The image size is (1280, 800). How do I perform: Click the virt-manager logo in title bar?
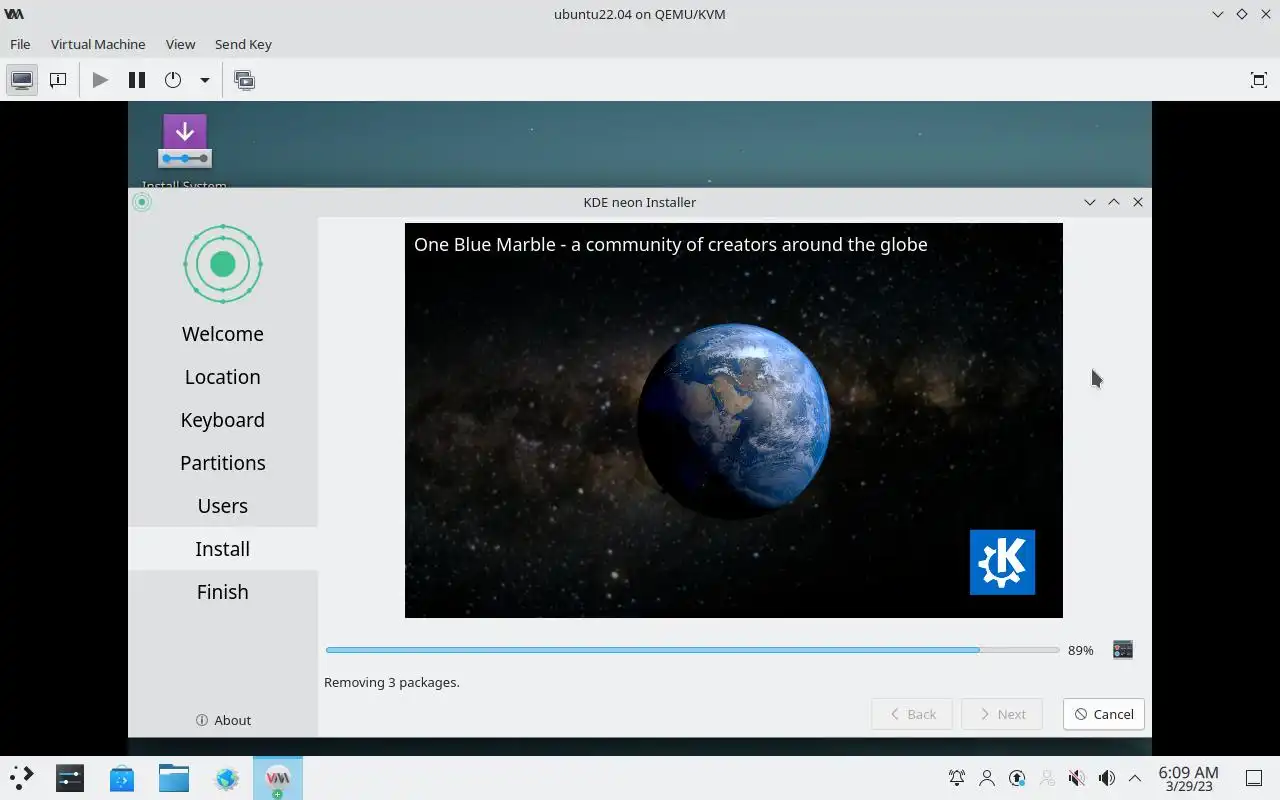14,14
